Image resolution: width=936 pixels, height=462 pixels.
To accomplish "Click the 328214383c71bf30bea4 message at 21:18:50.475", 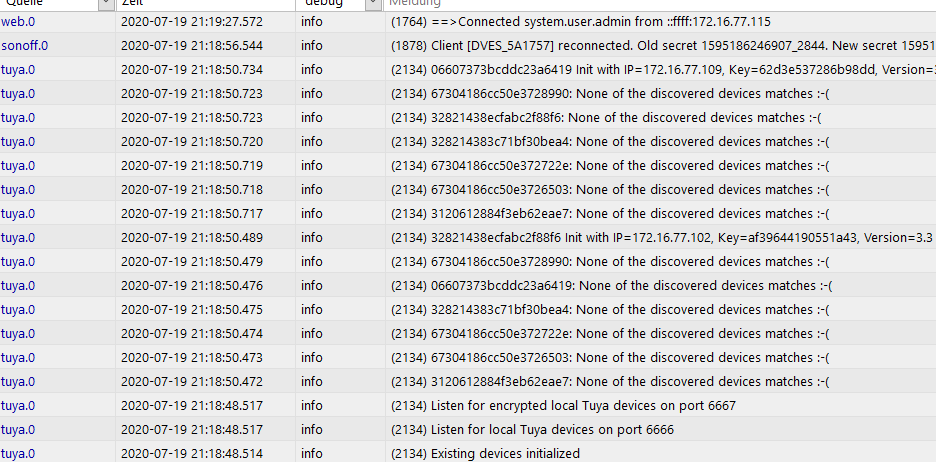I will pos(610,310).
